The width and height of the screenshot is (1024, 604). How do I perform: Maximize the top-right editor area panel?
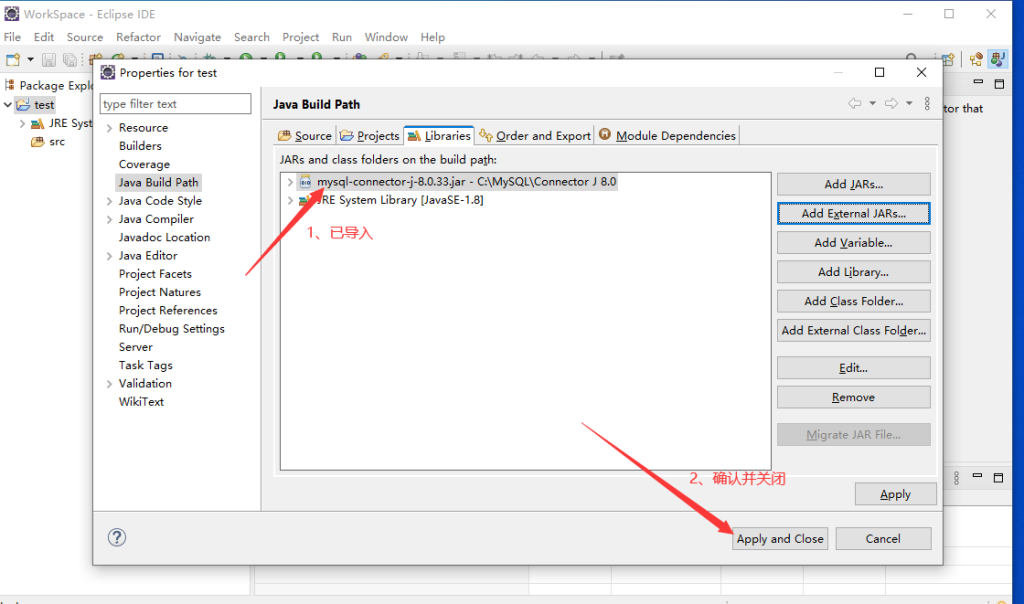999,84
